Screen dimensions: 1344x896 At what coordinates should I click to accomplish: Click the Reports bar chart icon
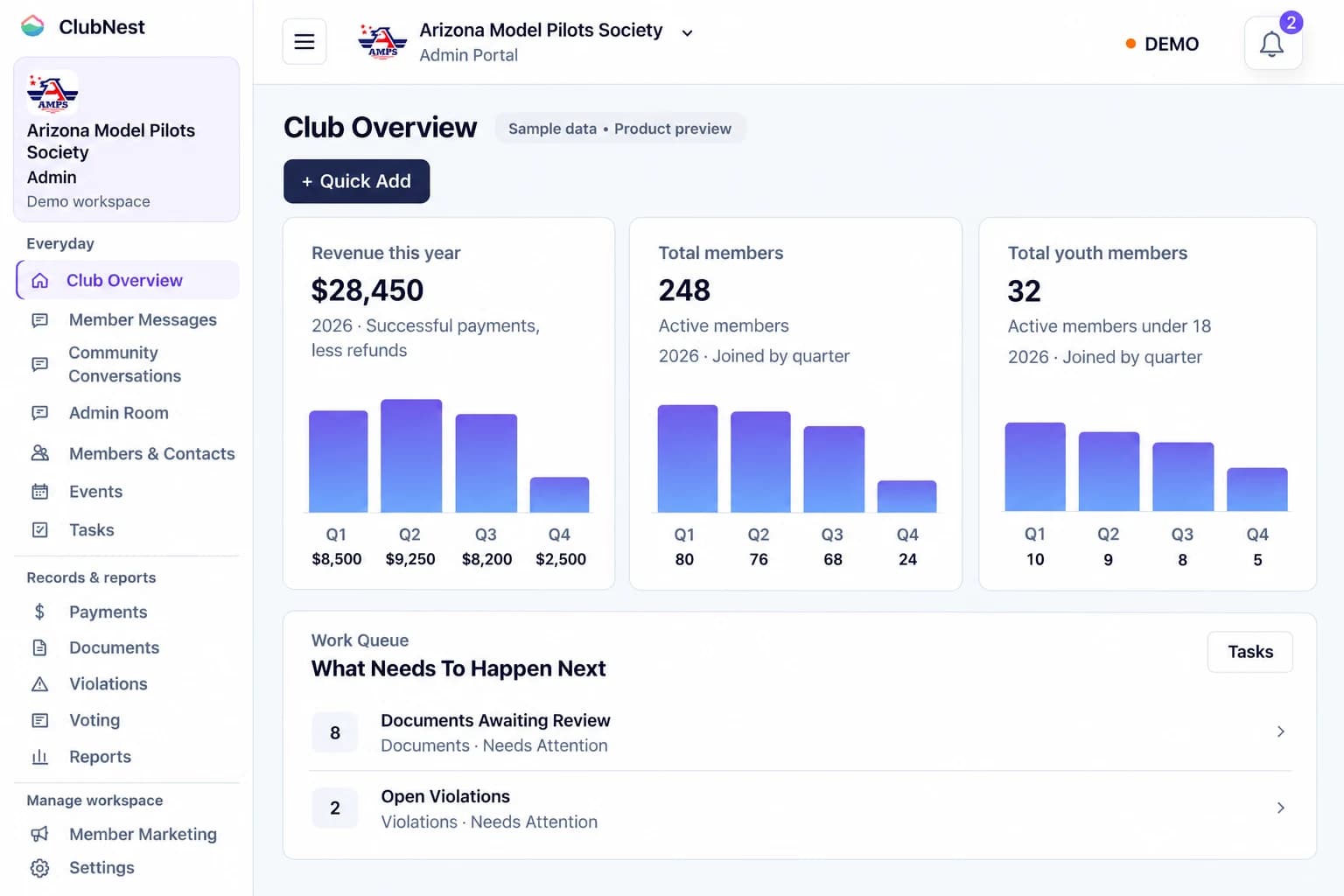pos(40,757)
